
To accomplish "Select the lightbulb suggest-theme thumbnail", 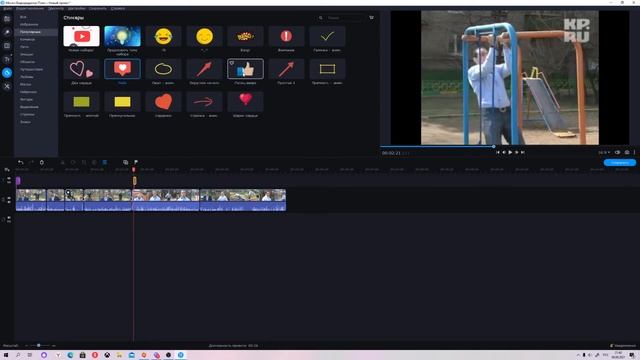I will [122, 36].
